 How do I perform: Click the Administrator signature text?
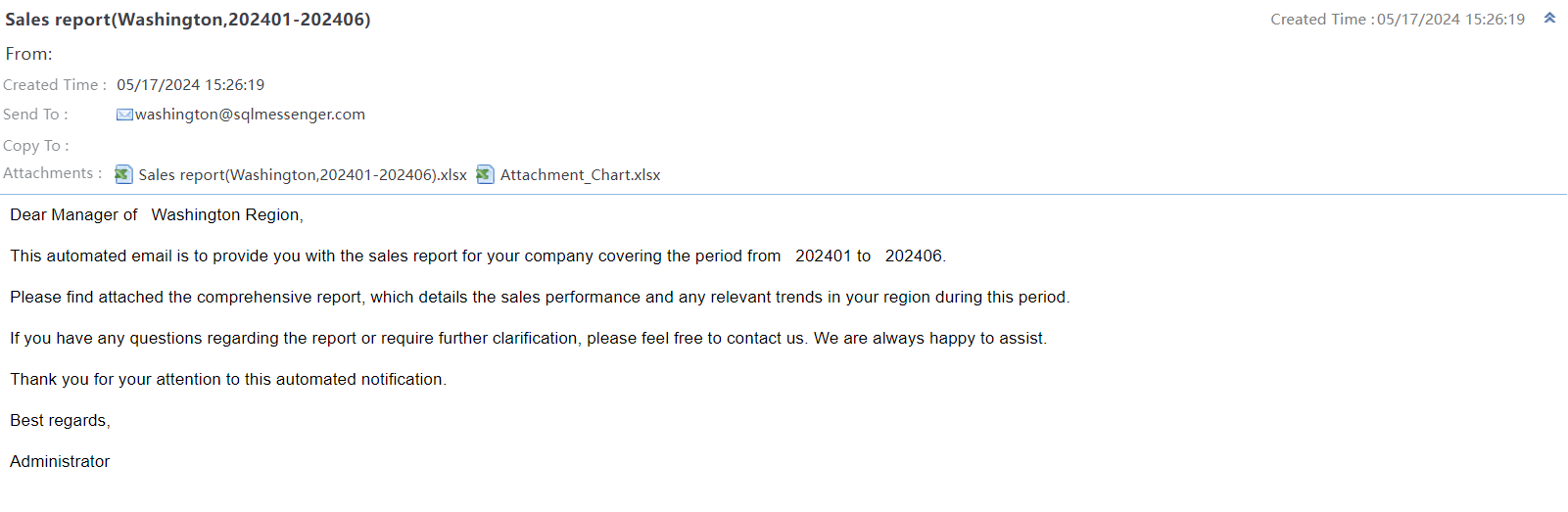[60, 462]
